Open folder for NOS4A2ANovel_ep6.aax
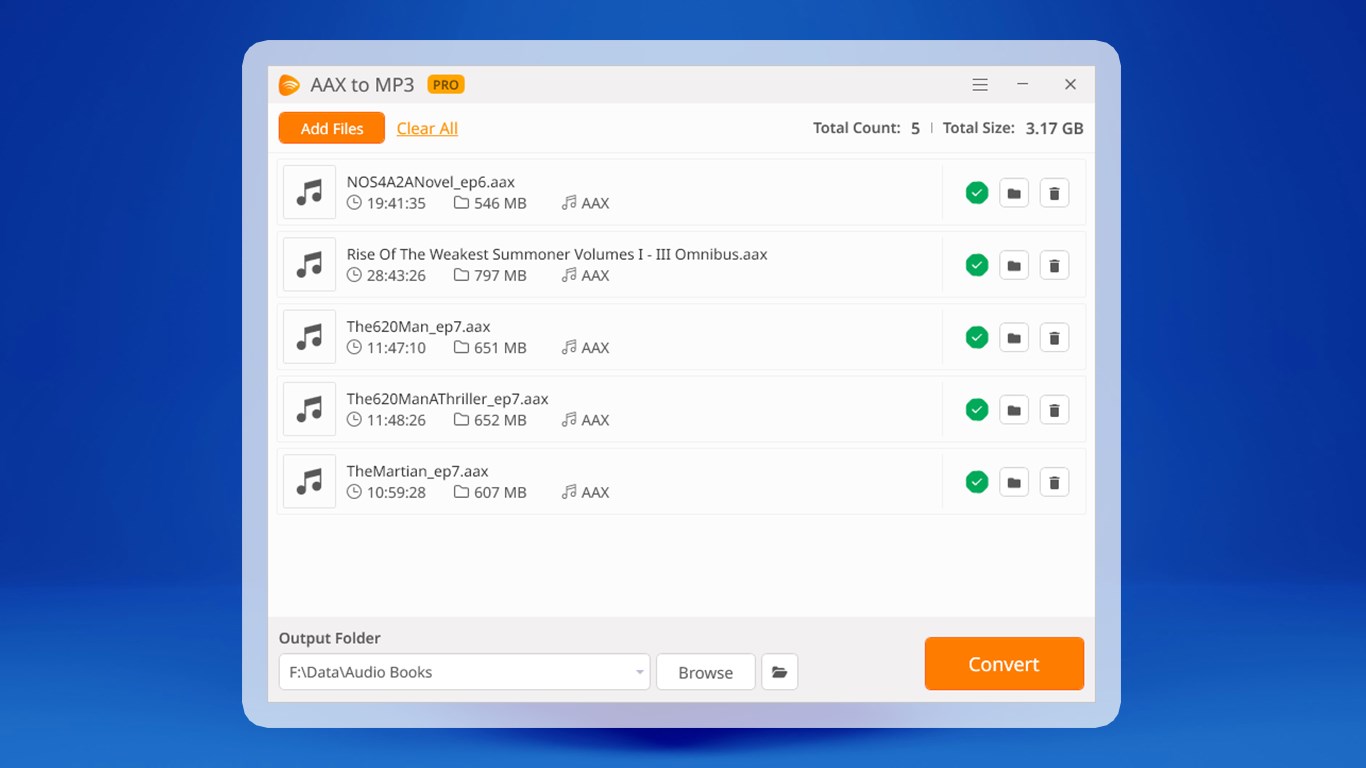The height and width of the screenshot is (768, 1366). [1014, 193]
